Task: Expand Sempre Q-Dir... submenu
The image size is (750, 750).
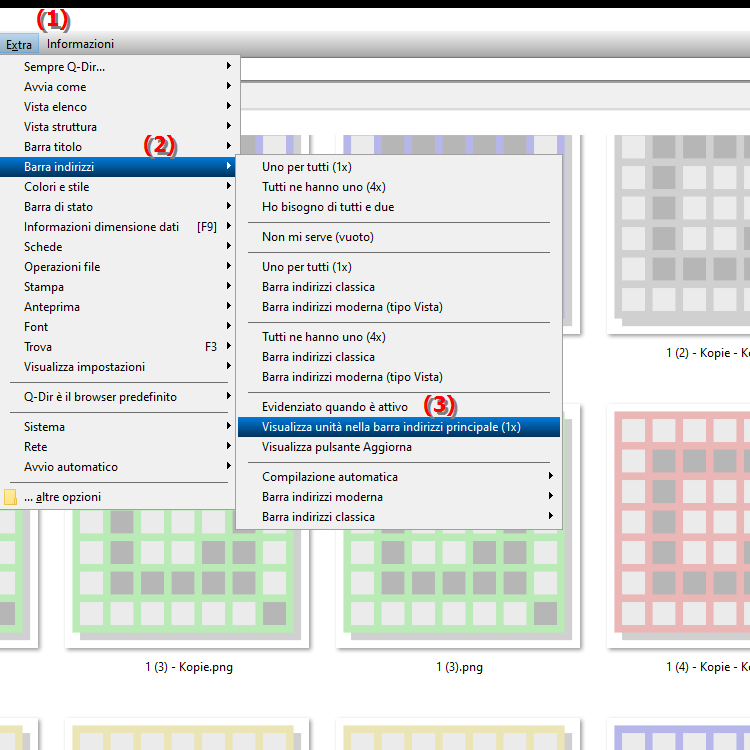Action: pyautogui.click(x=118, y=67)
